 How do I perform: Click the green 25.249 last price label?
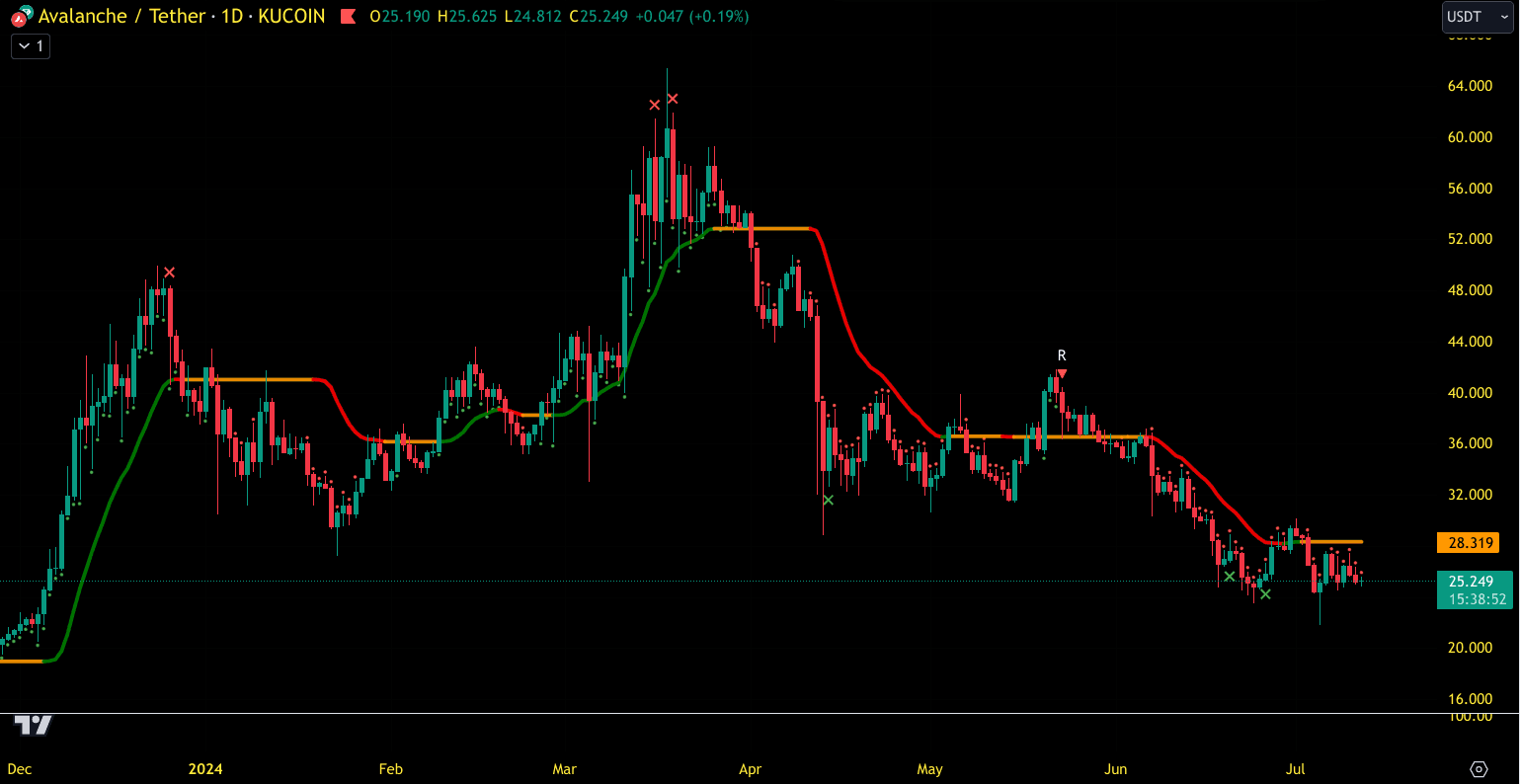(x=1471, y=582)
